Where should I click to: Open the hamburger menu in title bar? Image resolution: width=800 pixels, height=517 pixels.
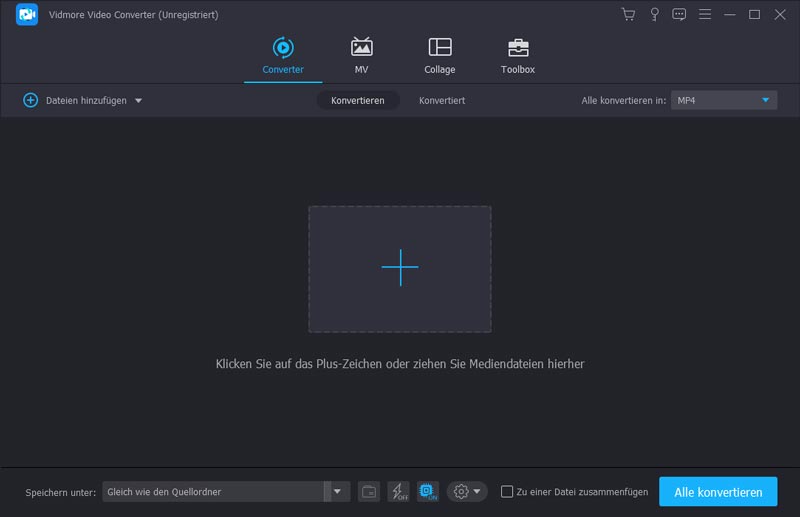pyautogui.click(x=705, y=15)
